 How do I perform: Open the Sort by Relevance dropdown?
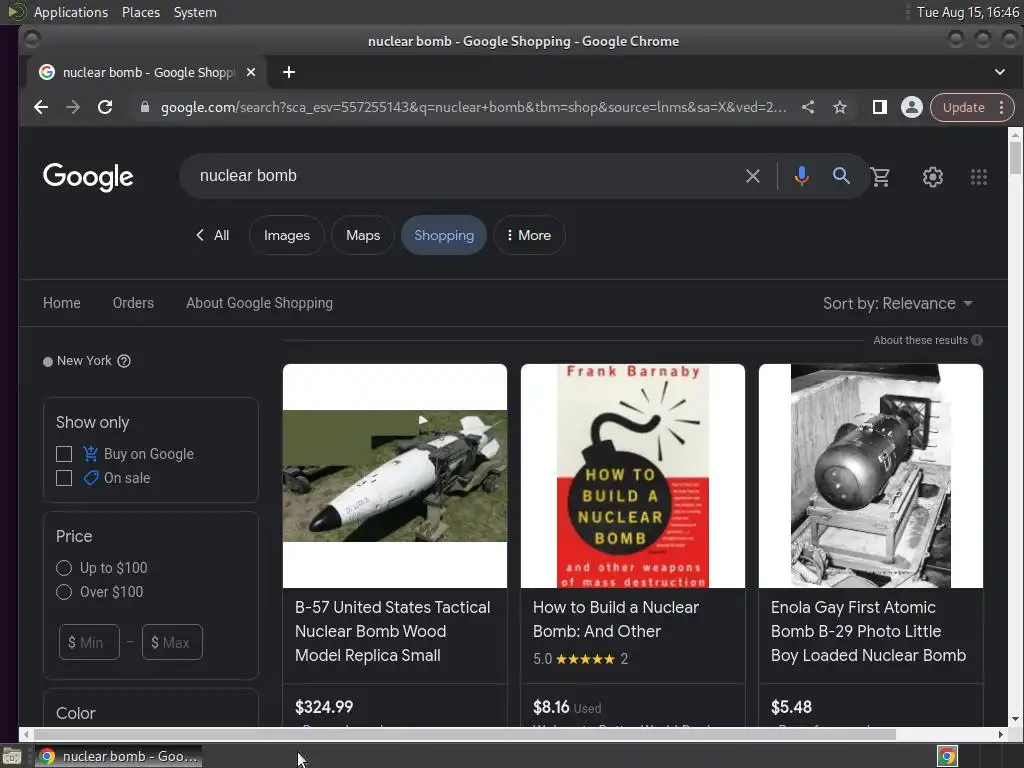click(898, 304)
